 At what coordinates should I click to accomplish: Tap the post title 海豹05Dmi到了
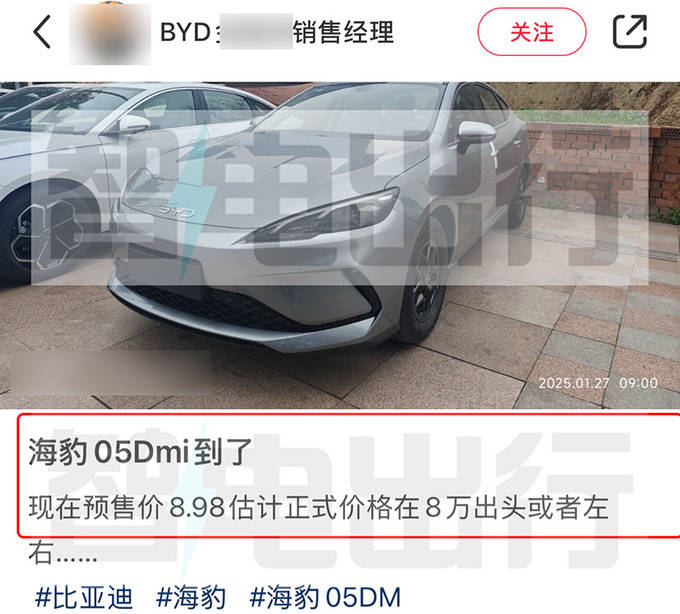pyautogui.click(x=141, y=452)
